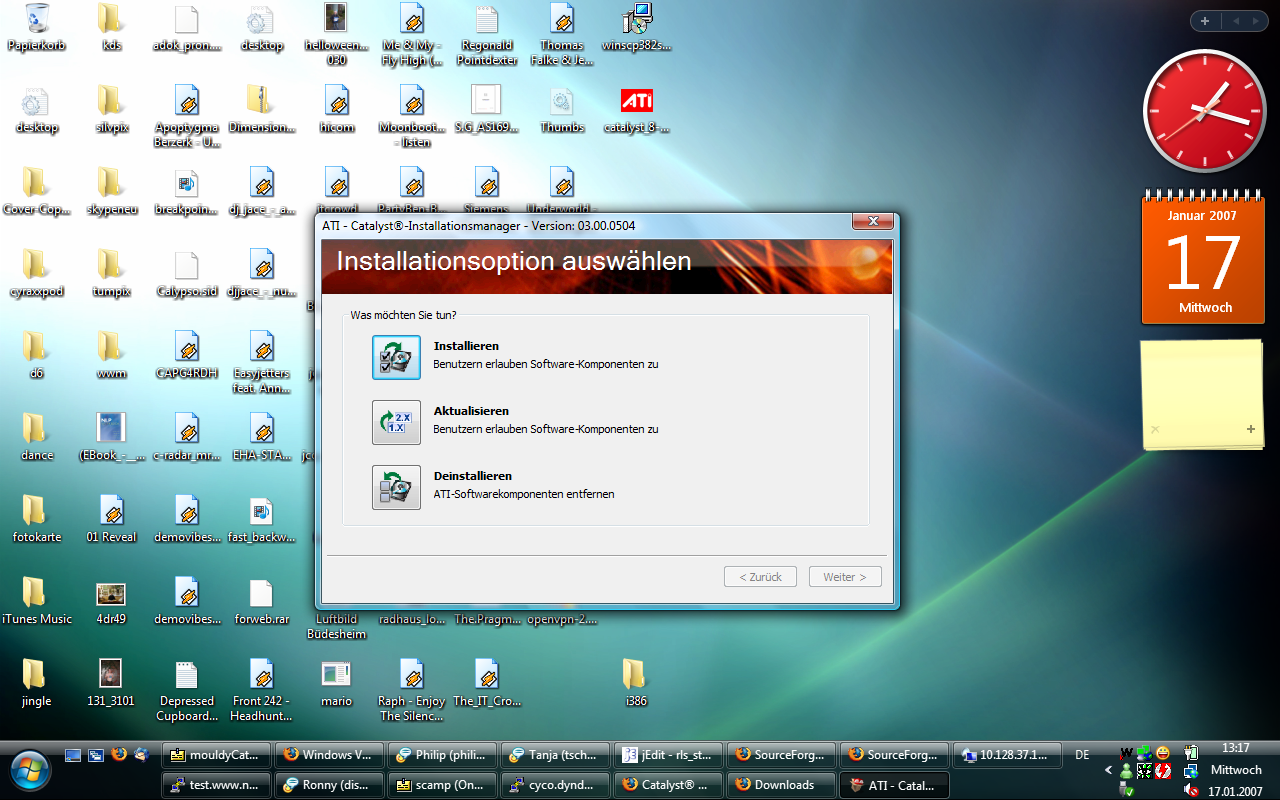Show hidden tray icons arrow

click(1108, 771)
